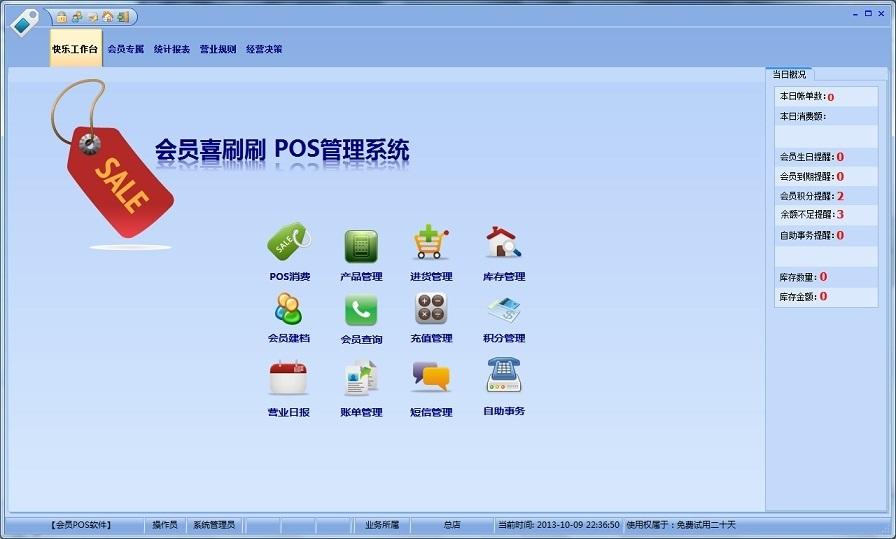Open 自助事务 telephone icon

pyautogui.click(x=503, y=375)
